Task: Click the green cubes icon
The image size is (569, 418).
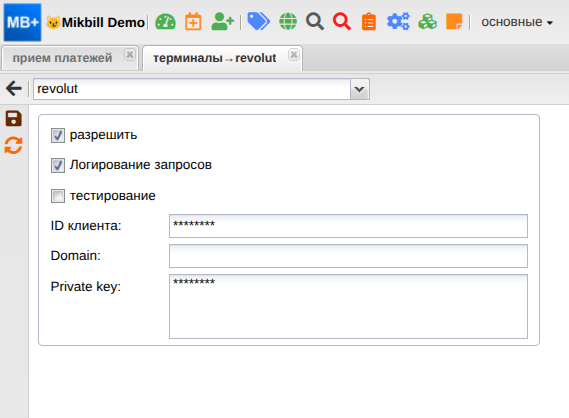Action: pos(427,22)
